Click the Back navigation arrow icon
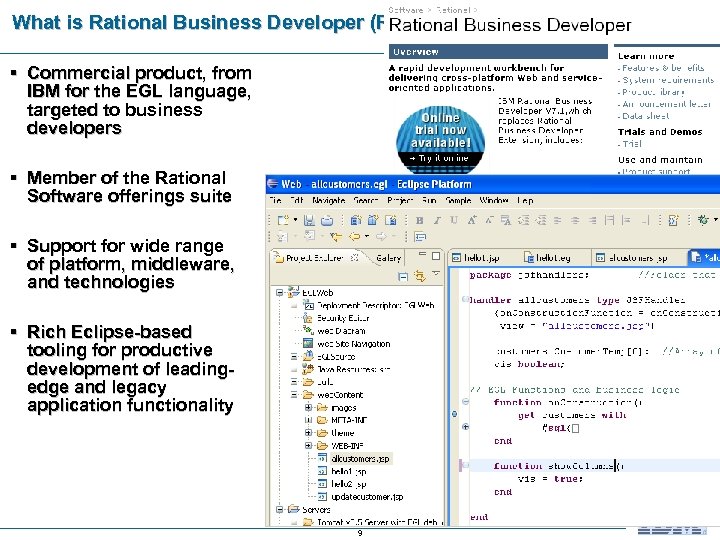Viewport: 720px width, 540px height. [354, 236]
